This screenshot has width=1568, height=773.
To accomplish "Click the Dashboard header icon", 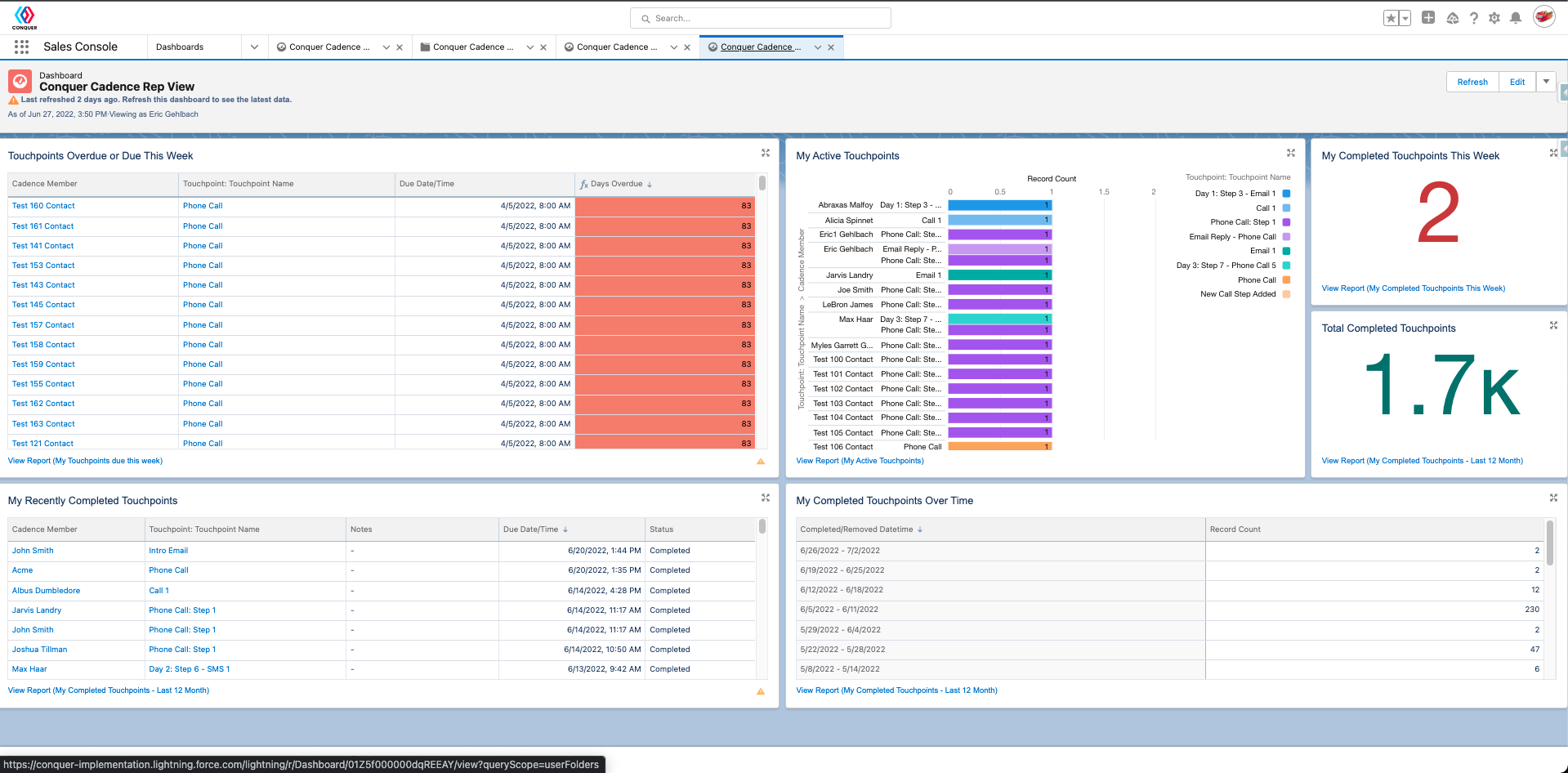I will click(x=20, y=81).
